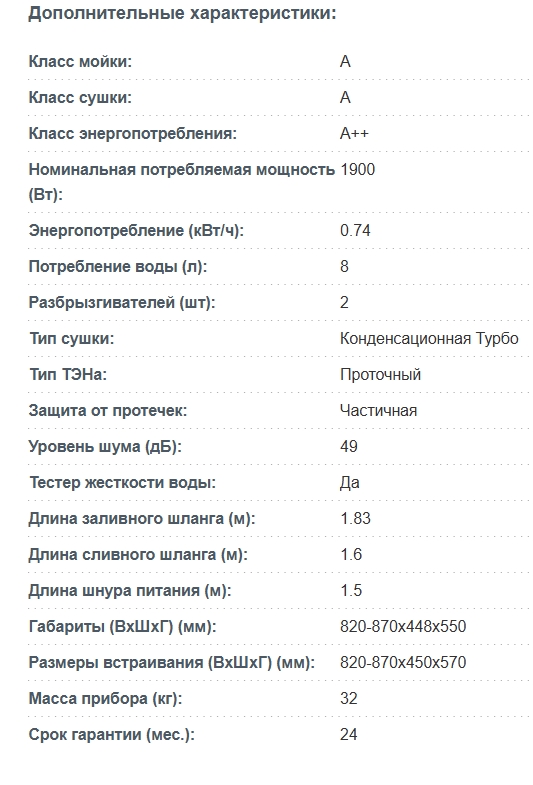Click the 'Проточный' heater type value
The width and height of the screenshot is (533, 785).
380,375
